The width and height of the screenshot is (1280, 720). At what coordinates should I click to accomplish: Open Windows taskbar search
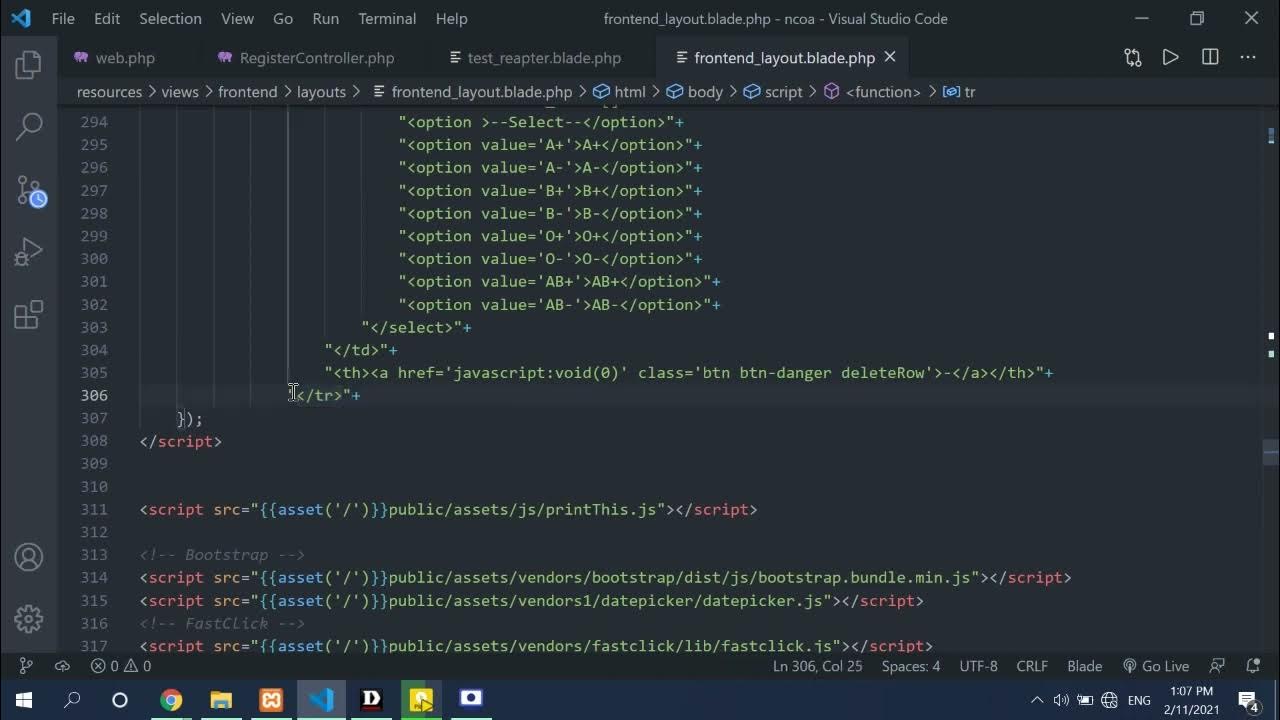(x=72, y=700)
